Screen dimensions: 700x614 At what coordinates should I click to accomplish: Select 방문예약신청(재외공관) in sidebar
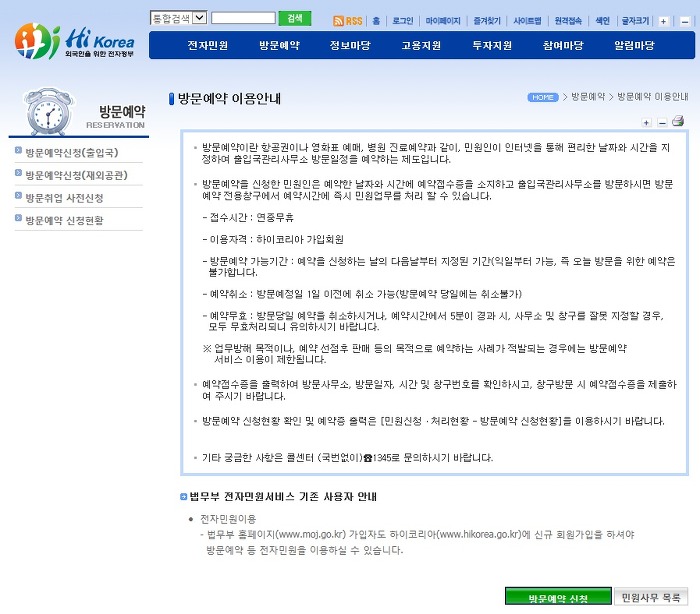76,175
